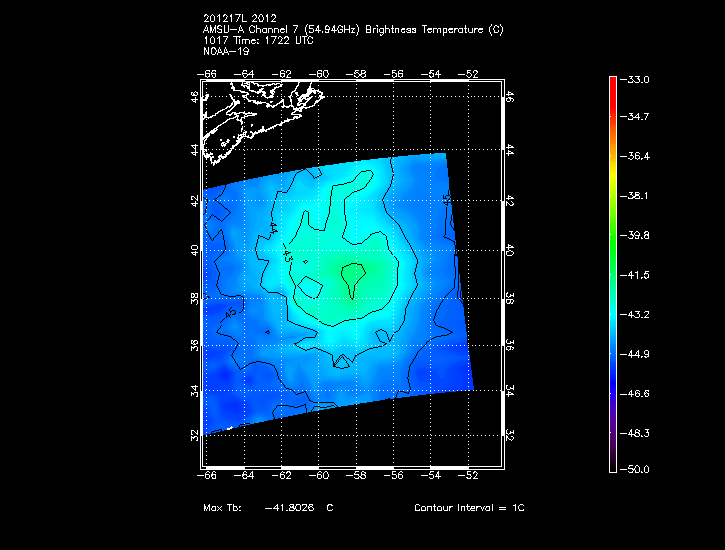Select the -50.0 color bar label
This screenshot has width=725, height=550.
click(x=635, y=470)
